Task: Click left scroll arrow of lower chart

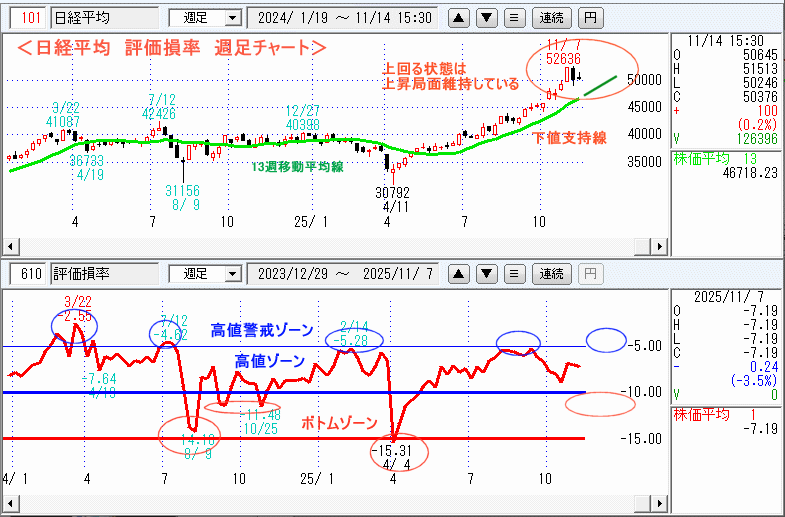Action: click(11, 503)
